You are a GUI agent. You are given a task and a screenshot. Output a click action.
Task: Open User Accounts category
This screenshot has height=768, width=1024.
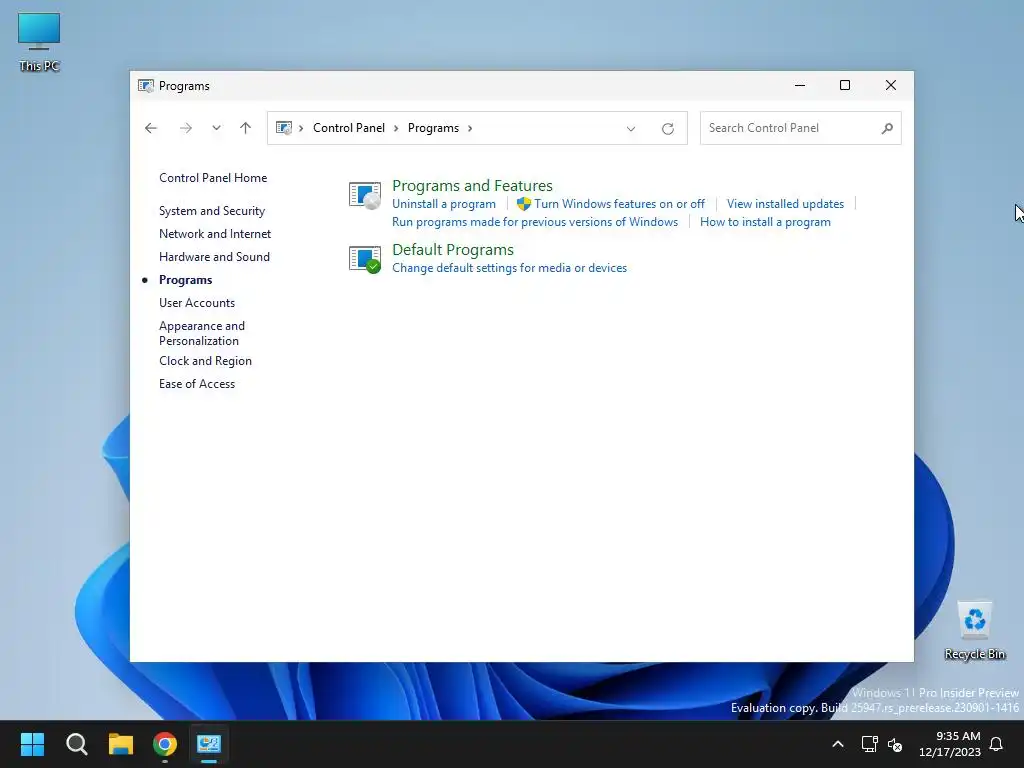click(197, 302)
